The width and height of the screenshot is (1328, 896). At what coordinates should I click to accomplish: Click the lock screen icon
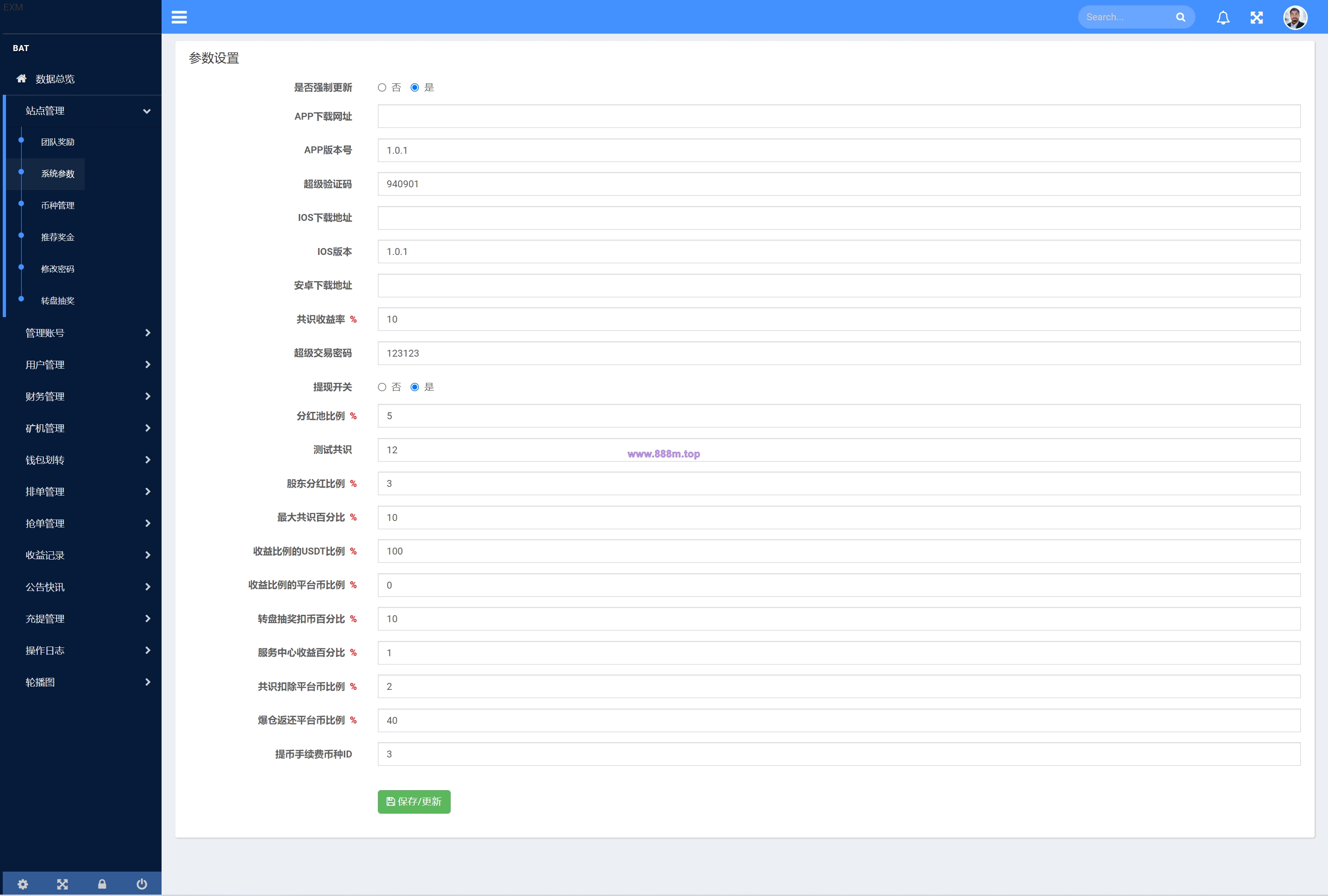[102, 884]
